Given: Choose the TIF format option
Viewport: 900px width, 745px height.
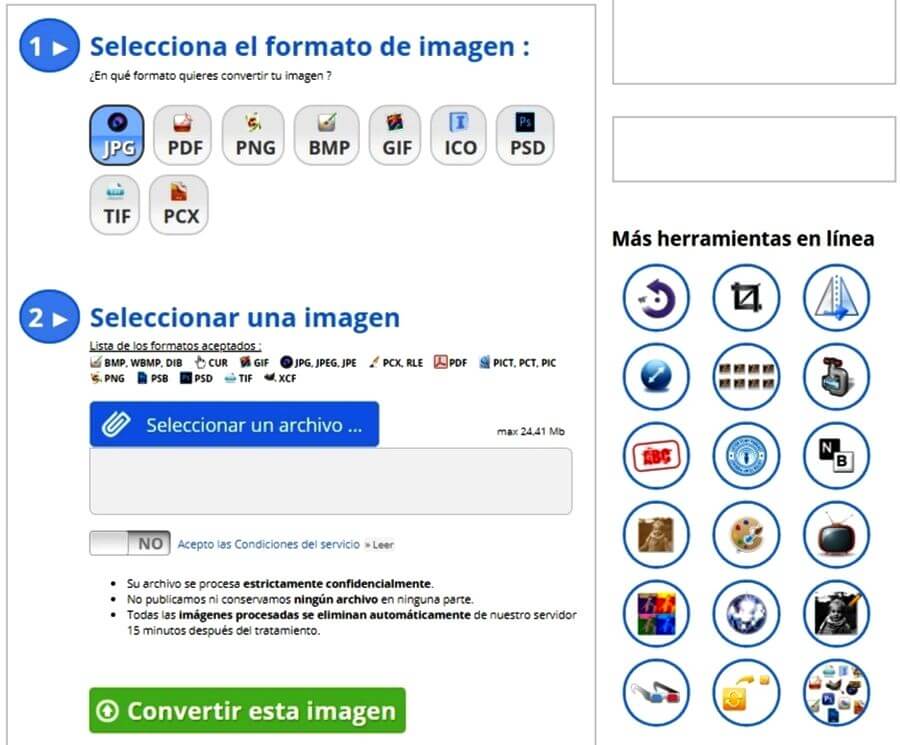Looking at the screenshot, I should 115,205.
